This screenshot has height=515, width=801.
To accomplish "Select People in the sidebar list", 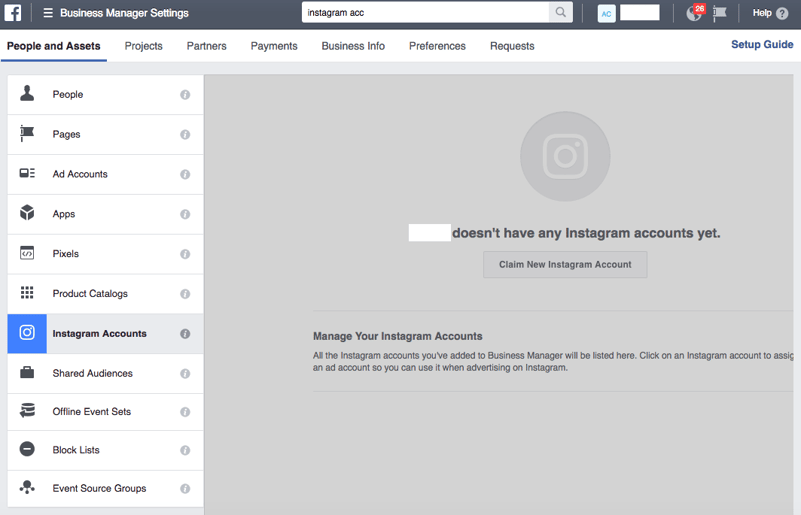I will [105, 95].
